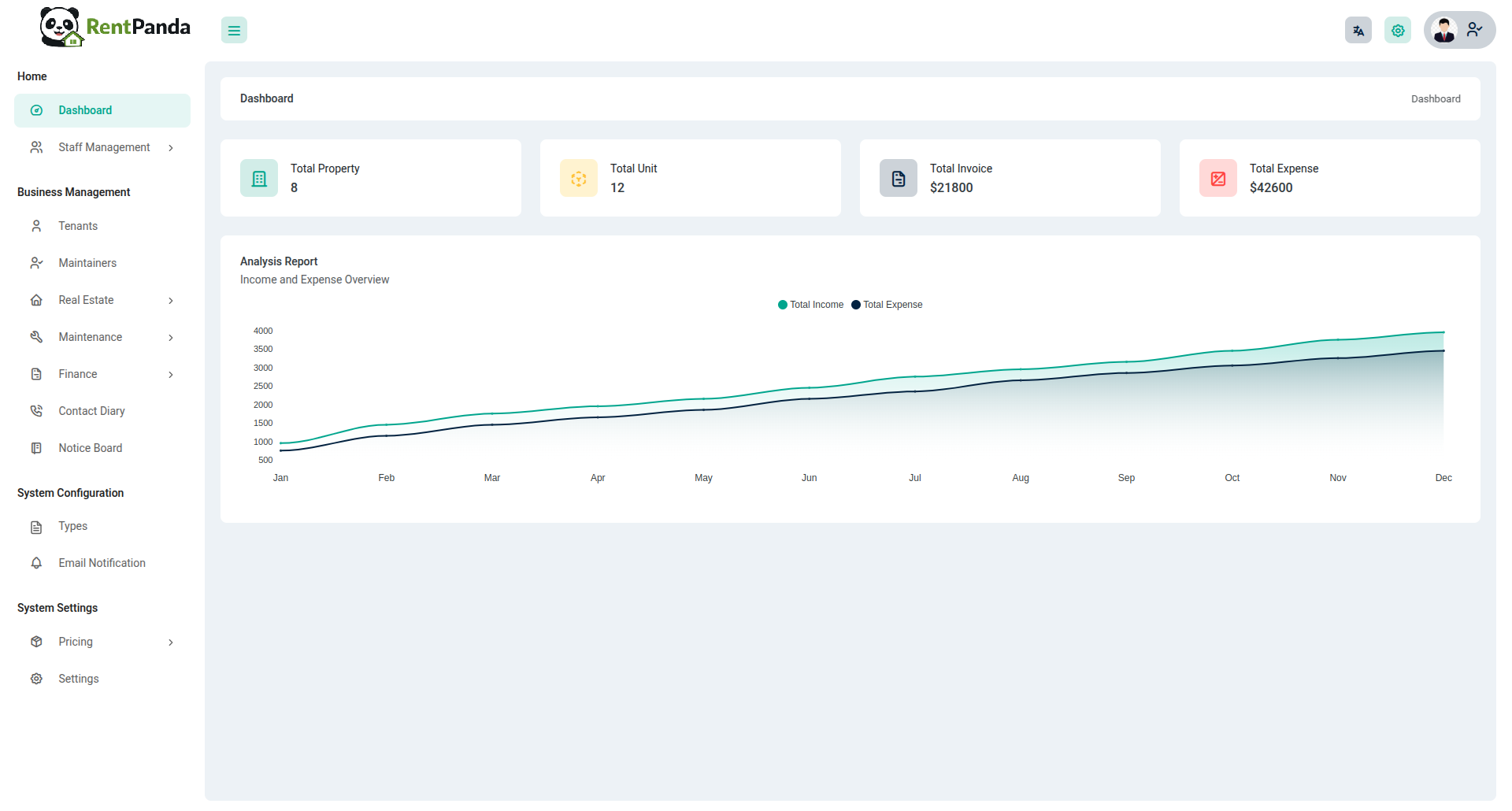Image resolution: width=1512 pixels, height=811 pixels.
Task: Toggle Total Expense series in chart legend
Action: [x=888, y=305]
